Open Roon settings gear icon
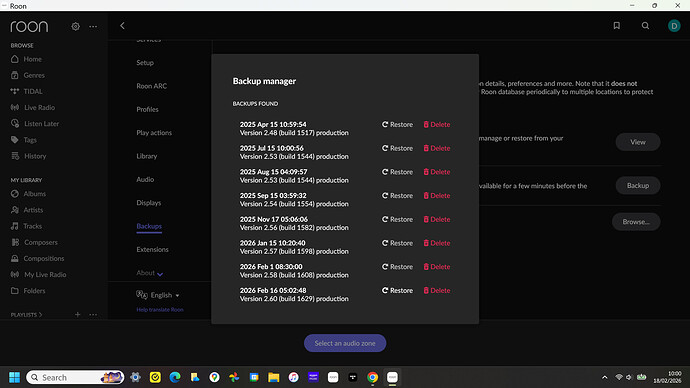The height and width of the screenshot is (388, 690). click(x=76, y=26)
